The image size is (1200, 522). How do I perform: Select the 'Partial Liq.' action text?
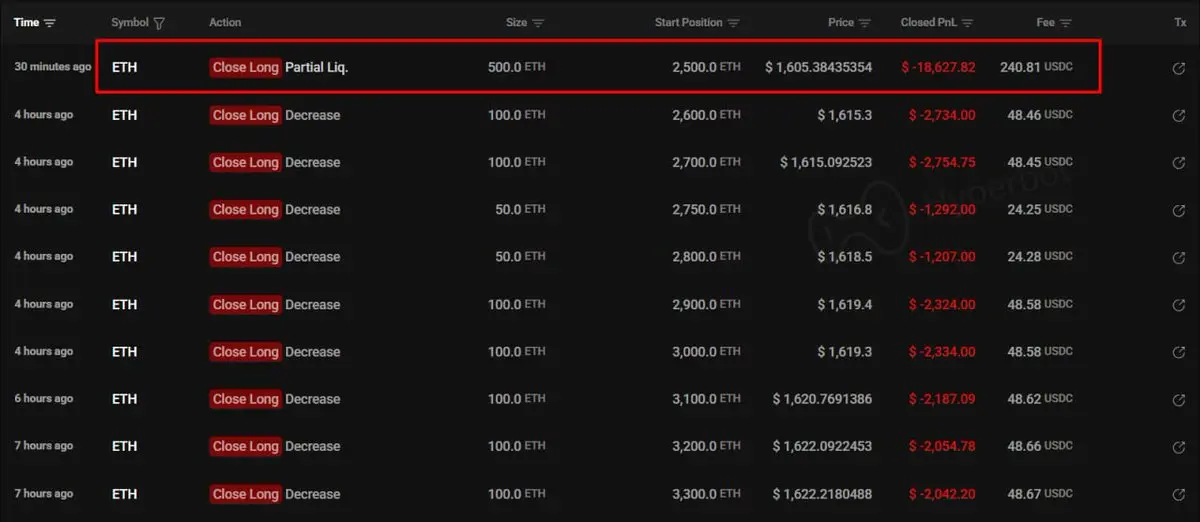[316, 67]
